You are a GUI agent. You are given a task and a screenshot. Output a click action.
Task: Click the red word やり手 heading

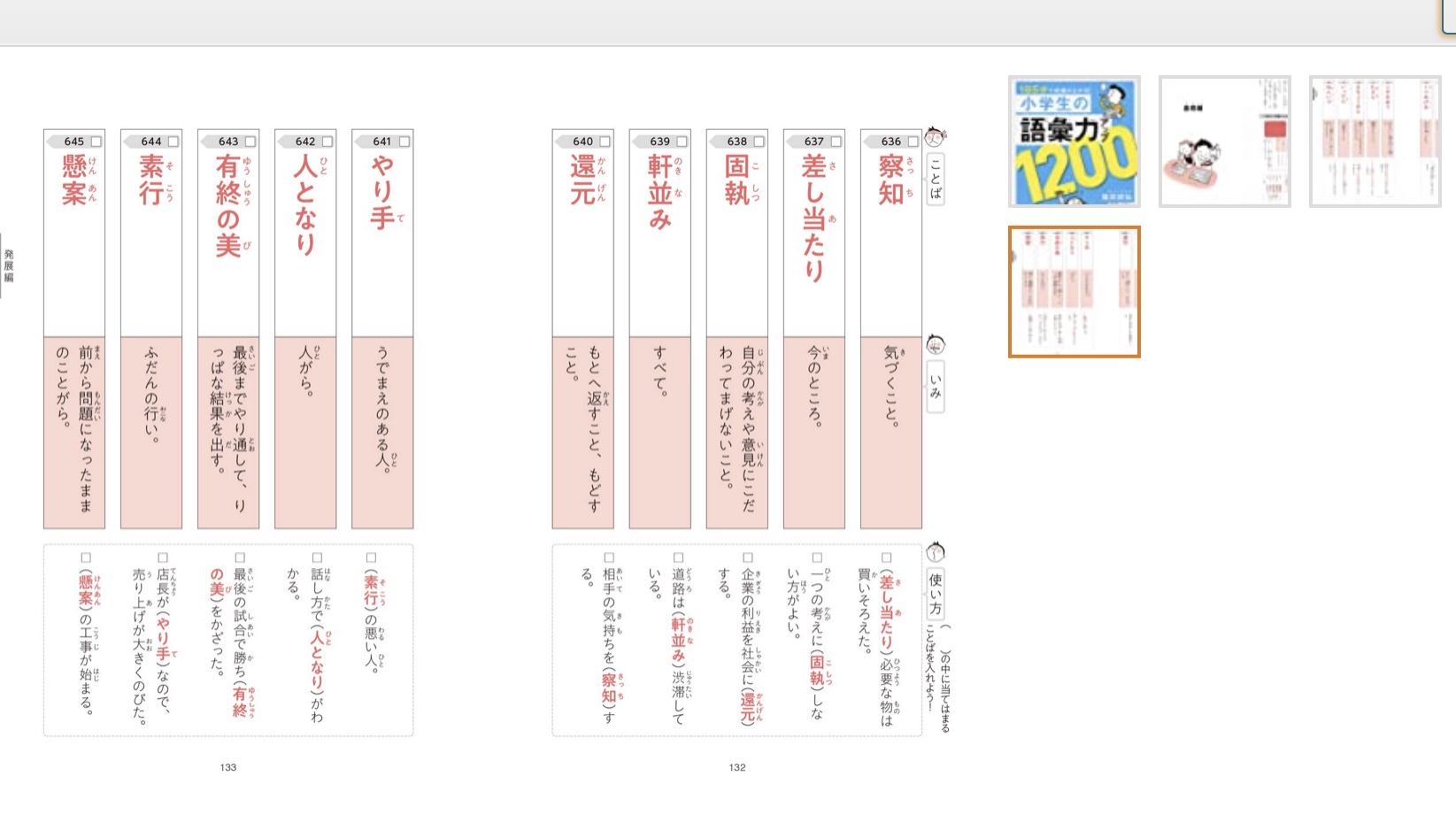click(x=381, y=192)
